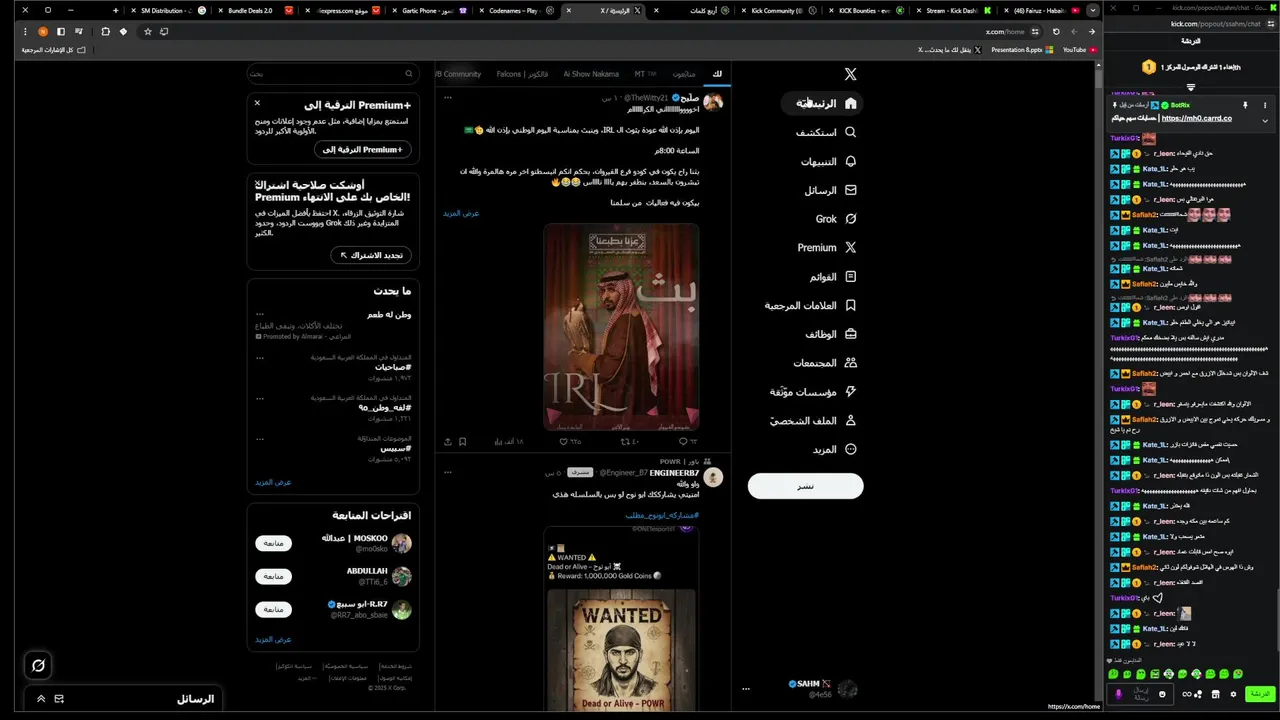This screenshot has width=1280, height=720.
Task: Click the X logo above the navigation sidebar
Action: [x=850, y=74]
